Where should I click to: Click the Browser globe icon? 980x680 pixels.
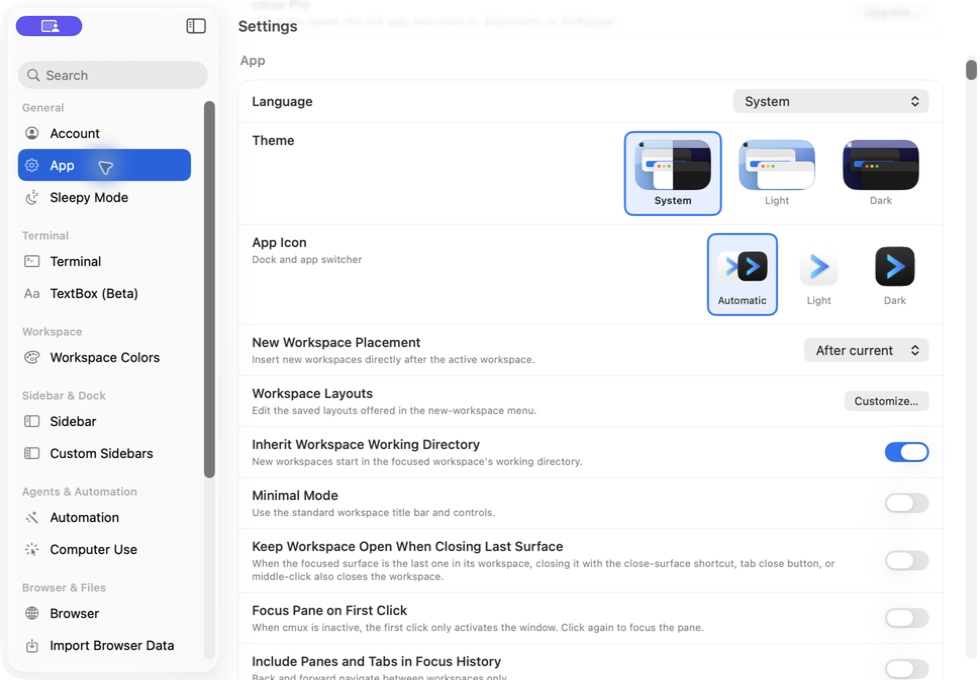32,613
